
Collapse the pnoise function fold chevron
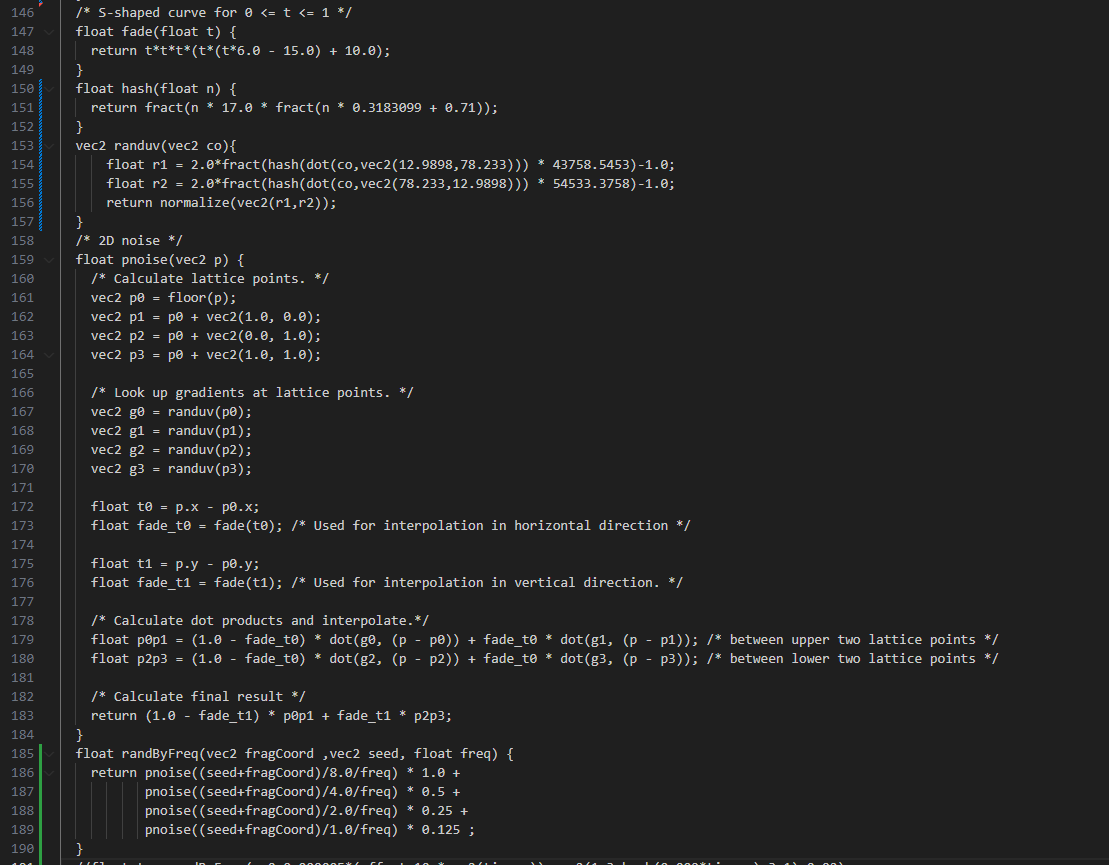tap(51, 260)
